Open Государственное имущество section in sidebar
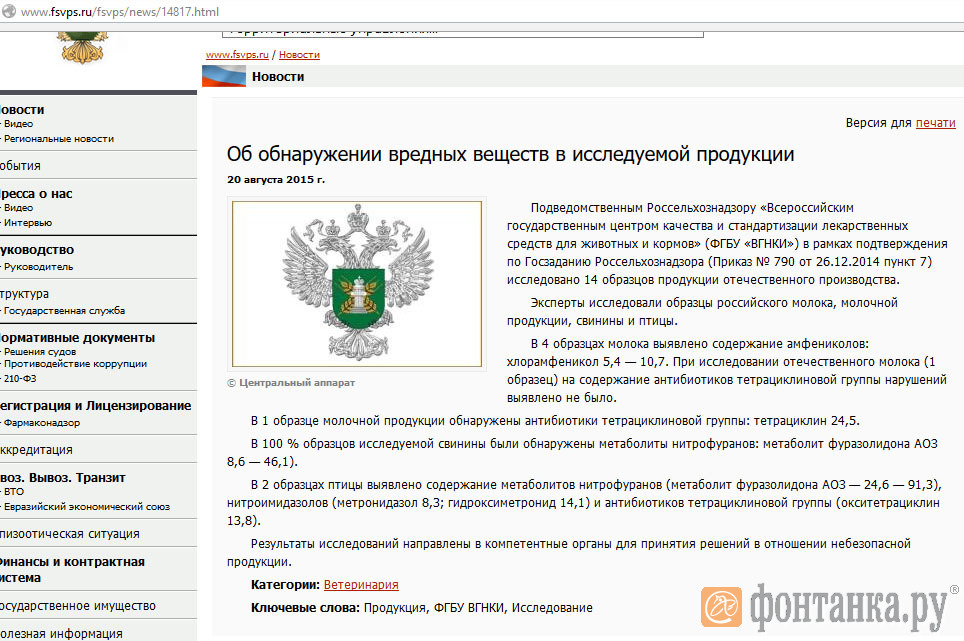The width and height of the screenshot is (964, 641). pos(77,606)
